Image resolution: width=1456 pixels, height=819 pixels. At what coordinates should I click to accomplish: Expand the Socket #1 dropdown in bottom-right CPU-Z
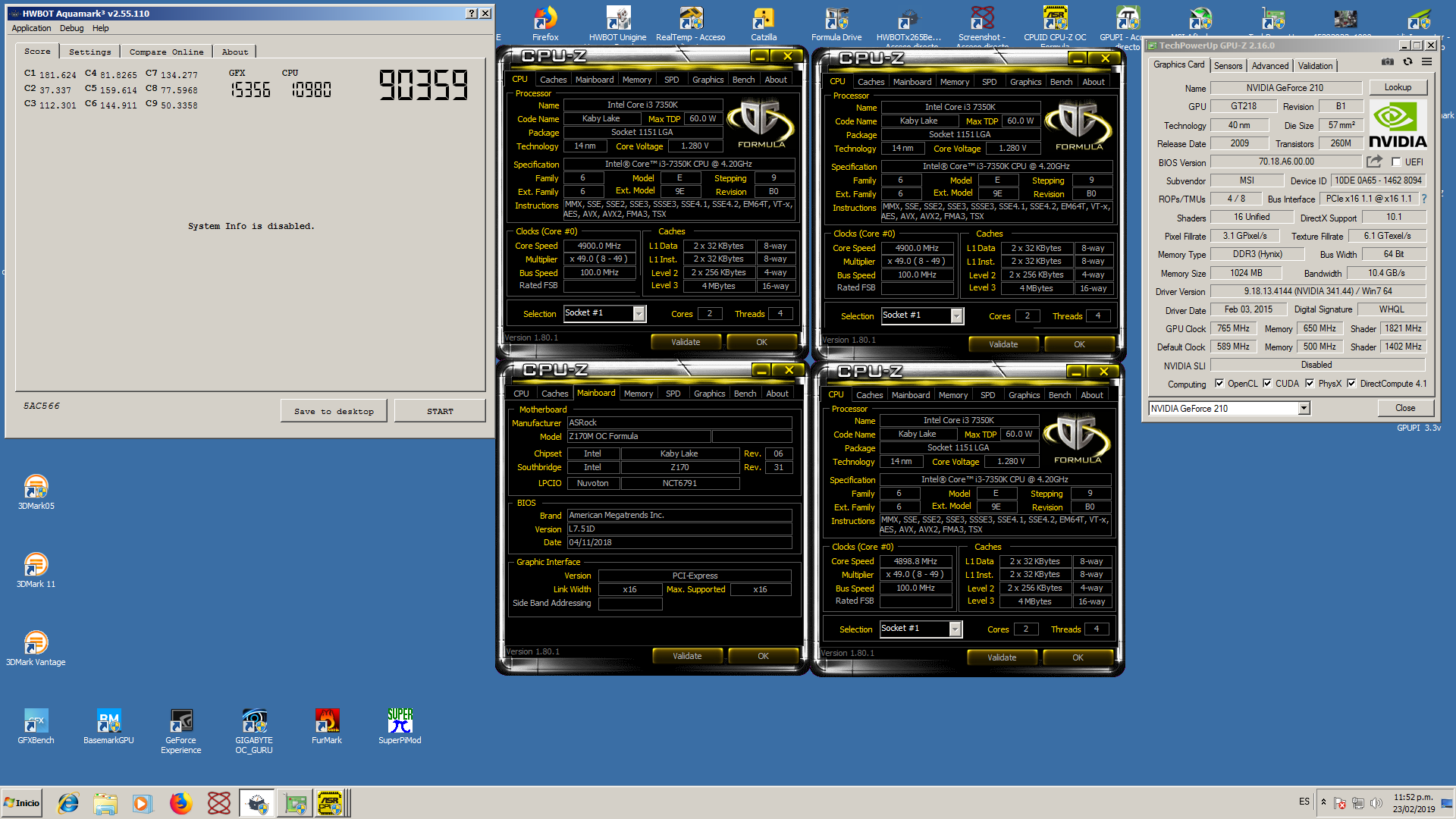pyautogui.click(x=955, y=629)
